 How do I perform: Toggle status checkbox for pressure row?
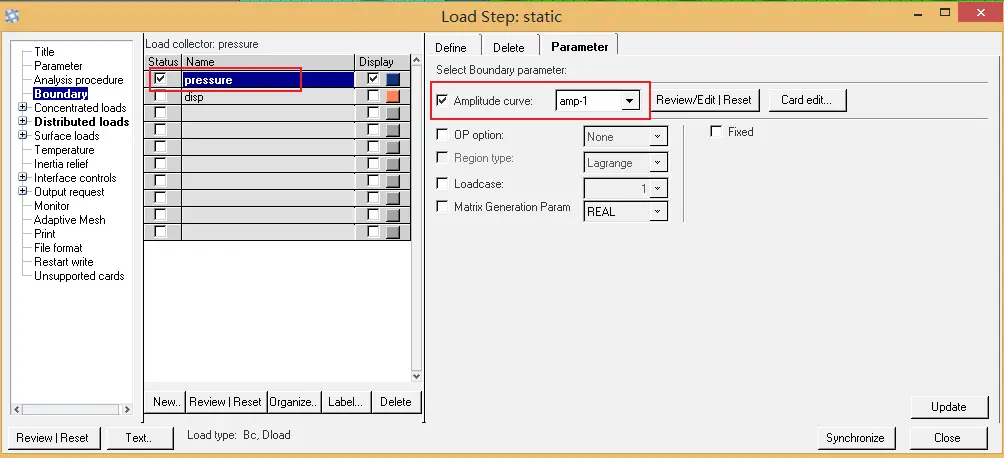[160, 79]
